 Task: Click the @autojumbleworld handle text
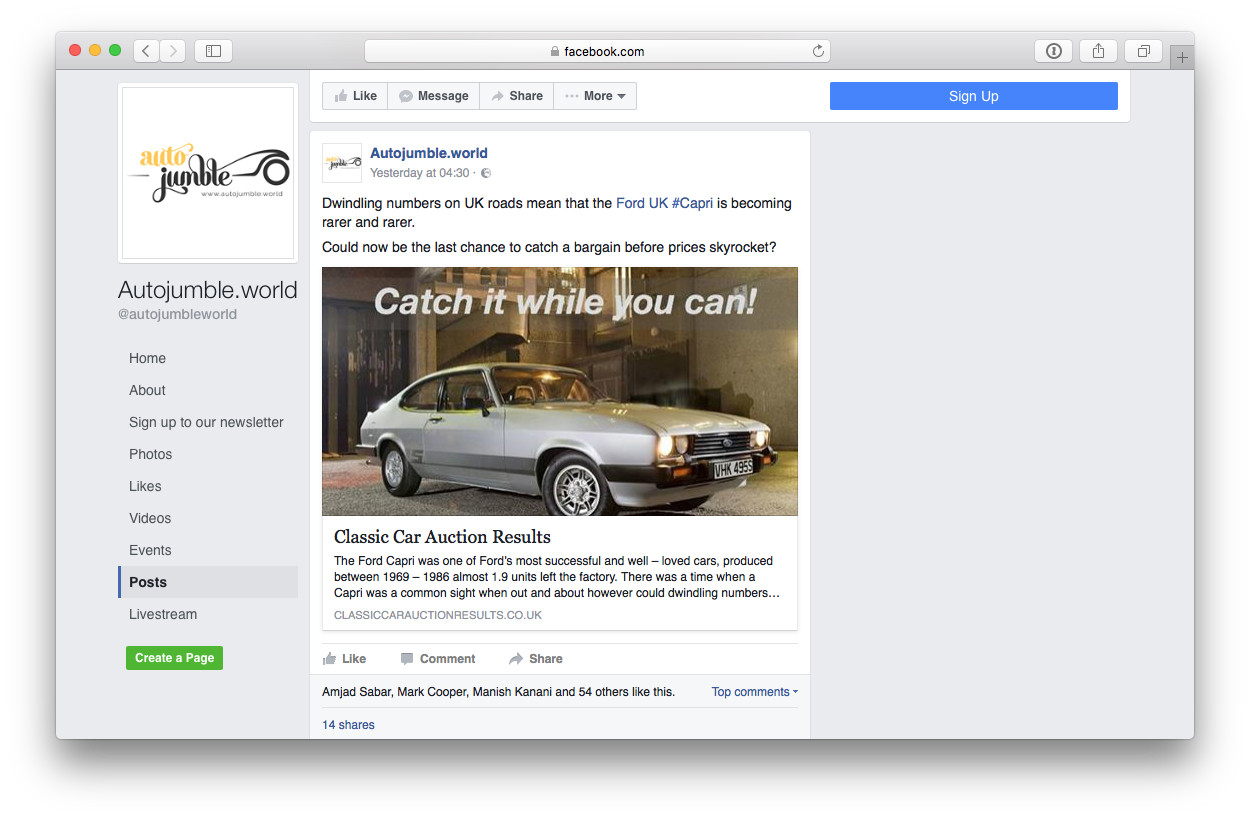tap(178, 314)
